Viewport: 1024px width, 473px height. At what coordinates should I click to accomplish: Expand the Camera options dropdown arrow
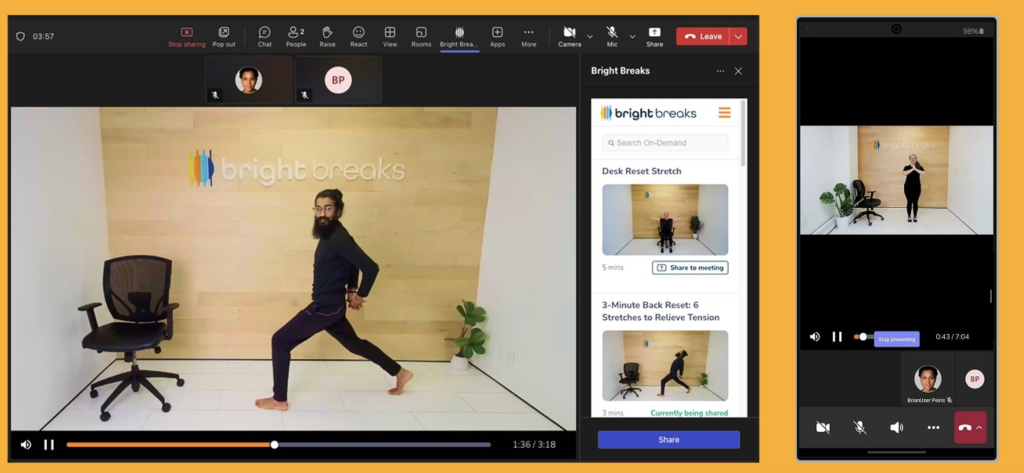590,36
